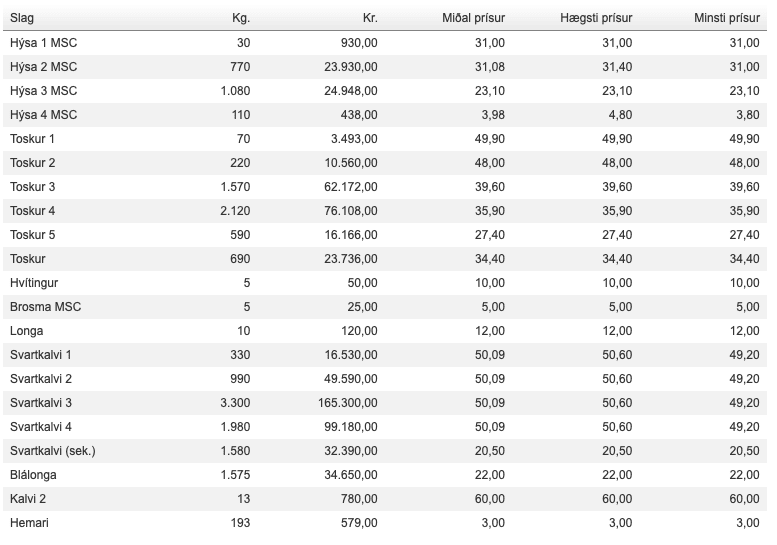Click the Toskur 3 row label
Image resolution: width=777 pixels, height=545 pixels.
33,187
